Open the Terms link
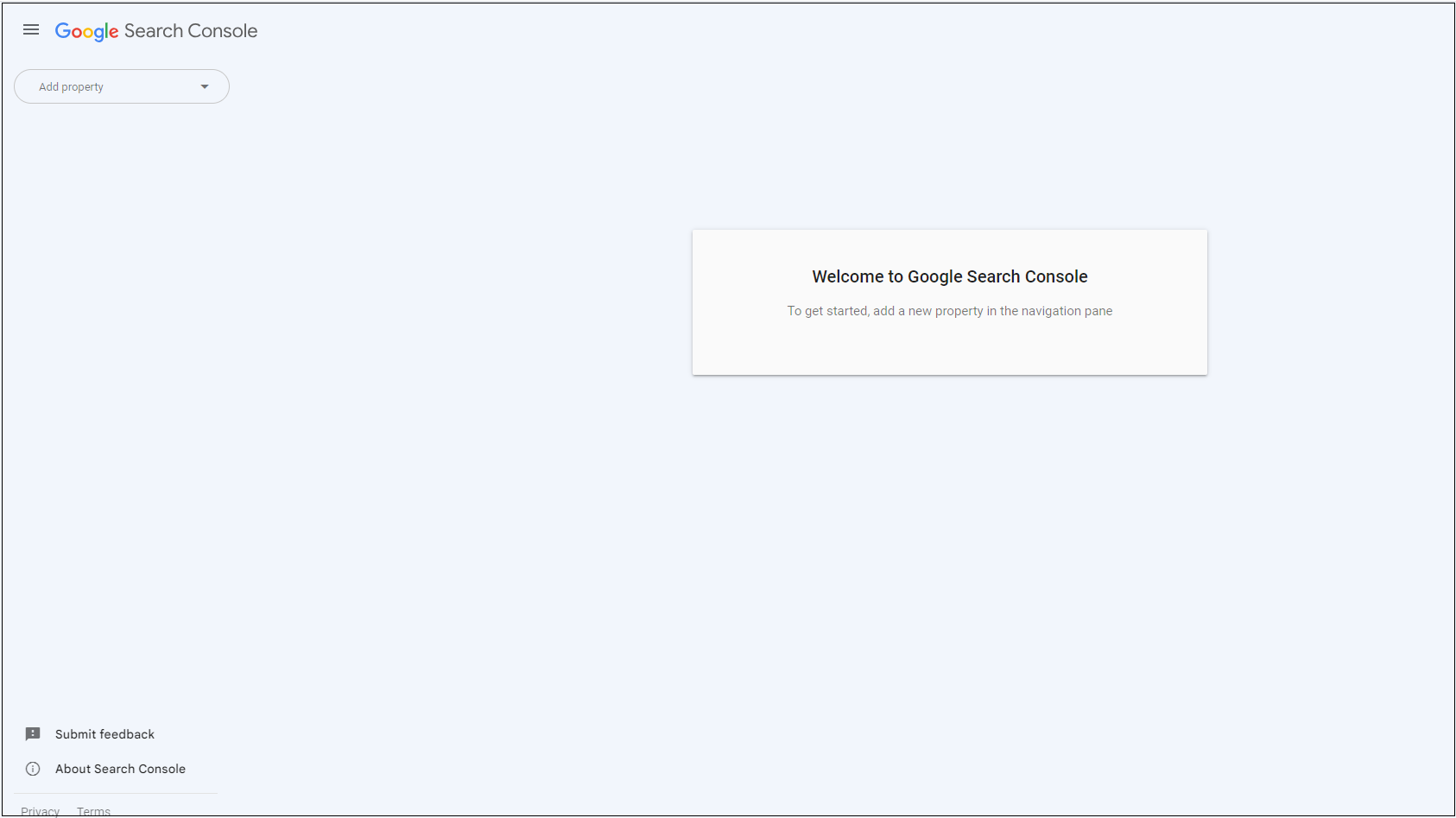This screenshot has width=1456, height=818. (93, 811)
